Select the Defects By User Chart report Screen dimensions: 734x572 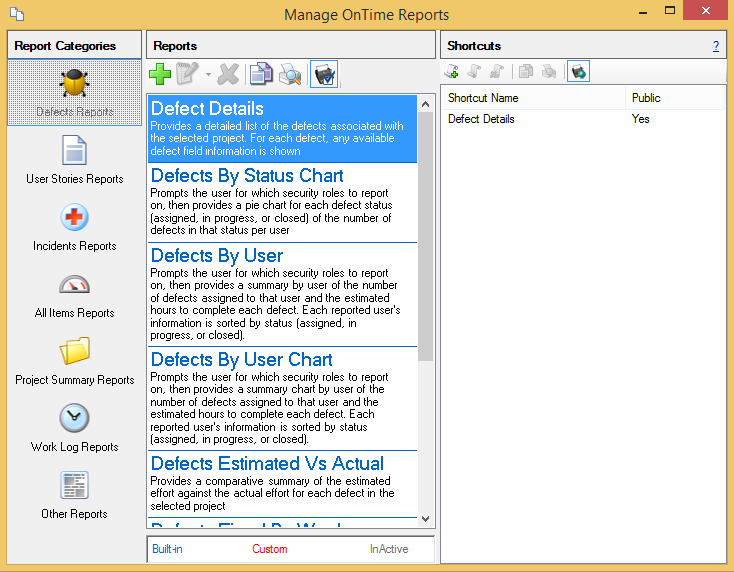point(282,399)
